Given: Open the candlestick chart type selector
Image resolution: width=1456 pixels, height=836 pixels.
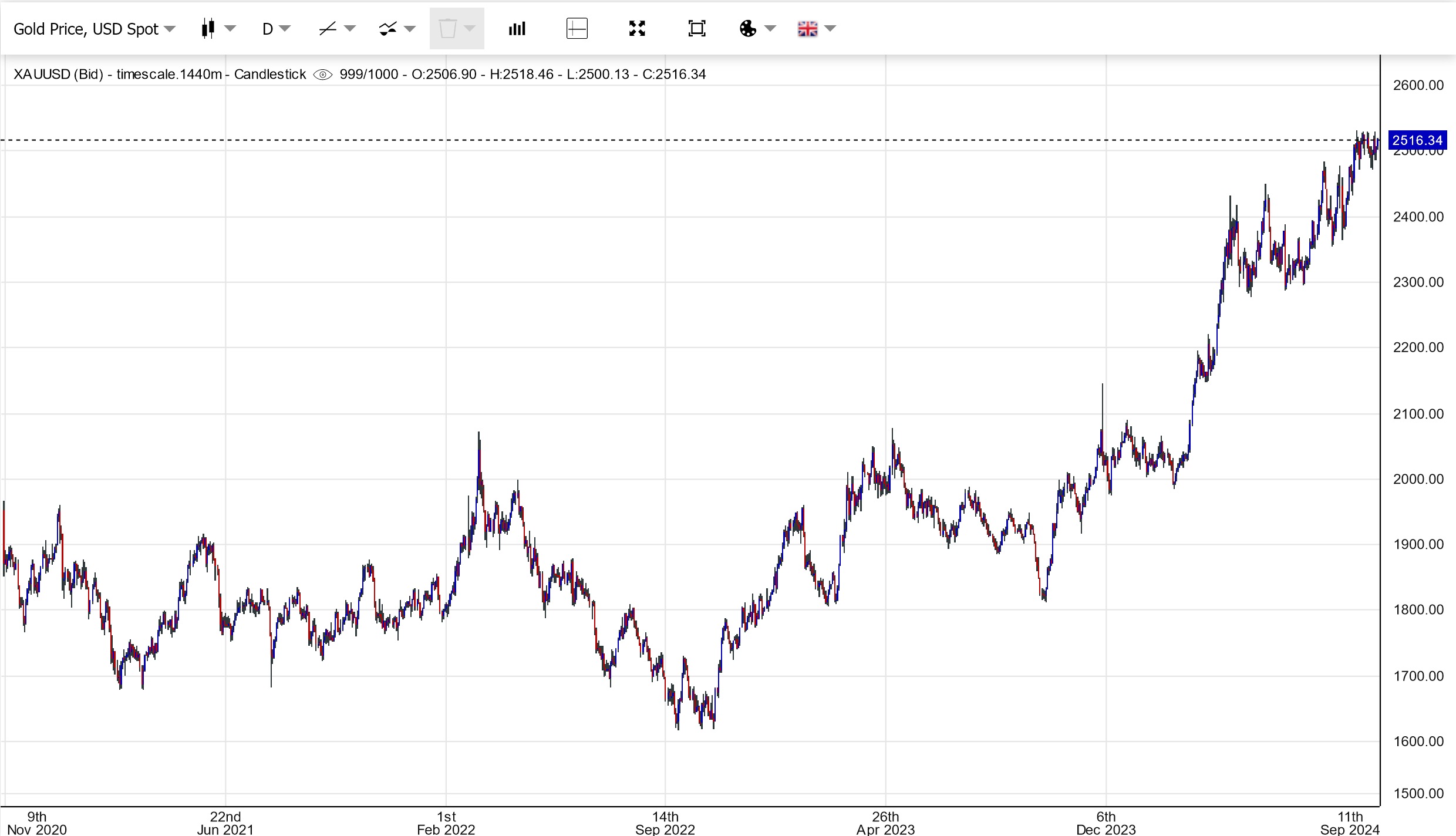Looking at the screenshot, I should (208, 28).
